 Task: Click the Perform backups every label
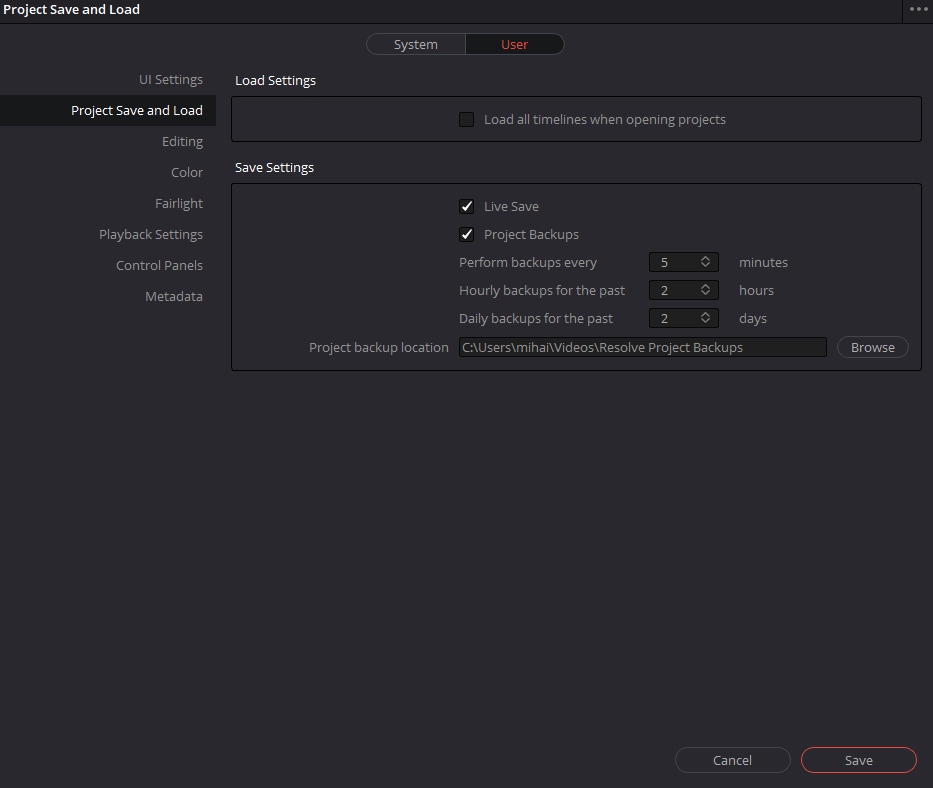528,262
